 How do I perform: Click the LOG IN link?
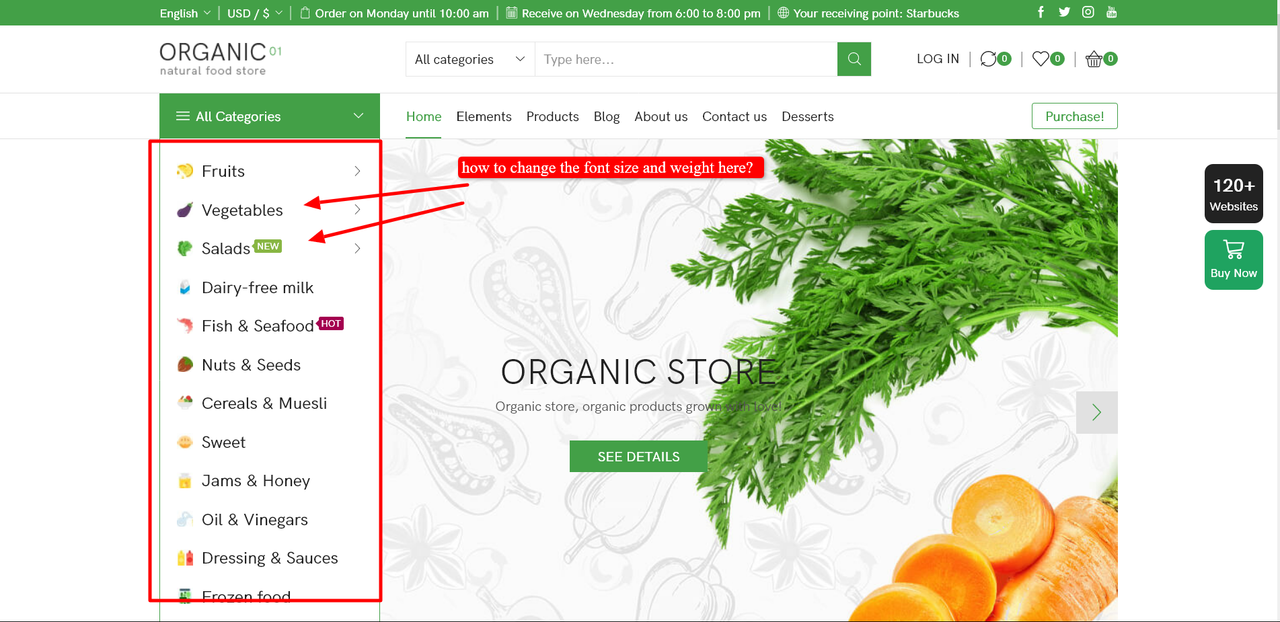click(938, 59)
